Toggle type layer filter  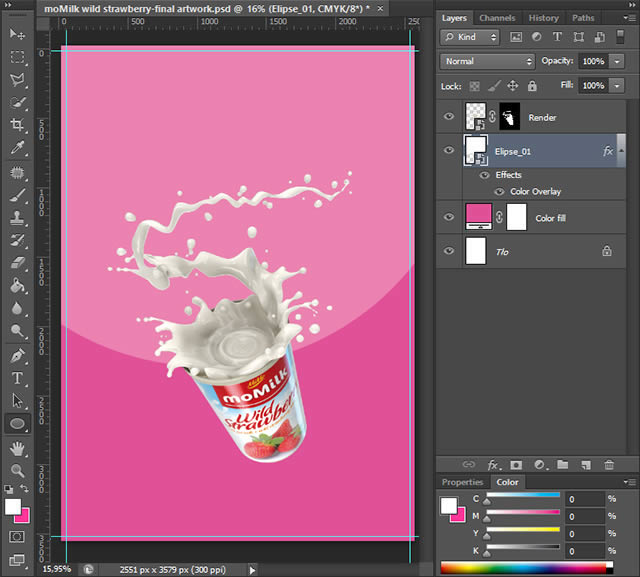(557, 37)
